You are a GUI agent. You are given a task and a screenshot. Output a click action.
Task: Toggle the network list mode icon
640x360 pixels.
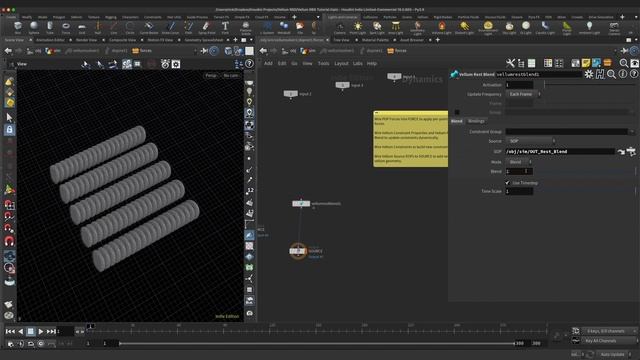point(521,63)
